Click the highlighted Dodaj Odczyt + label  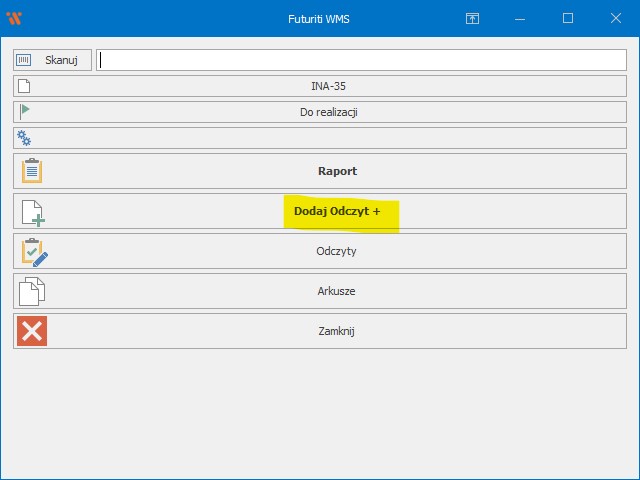[337, 211]
